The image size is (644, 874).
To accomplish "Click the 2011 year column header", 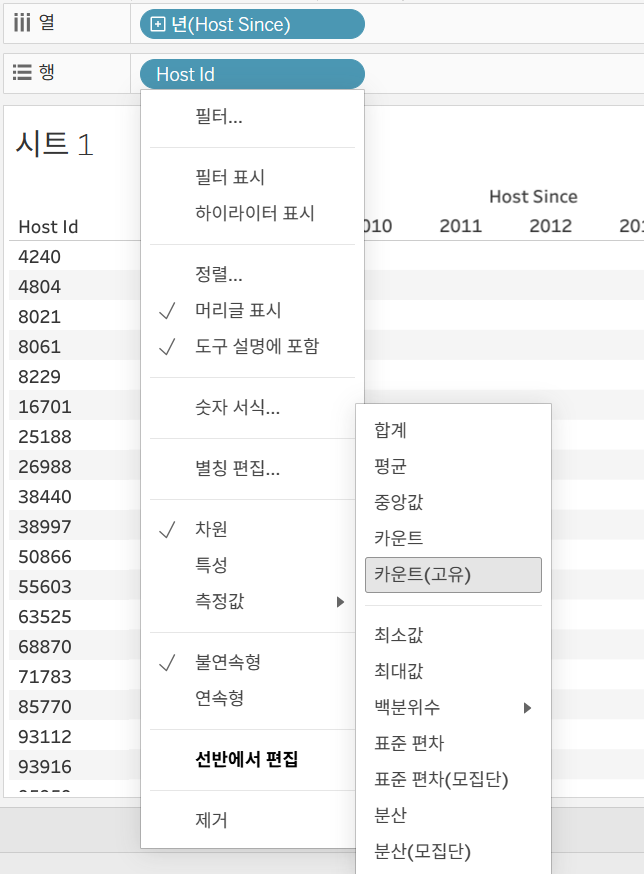I will coord(461,226).
